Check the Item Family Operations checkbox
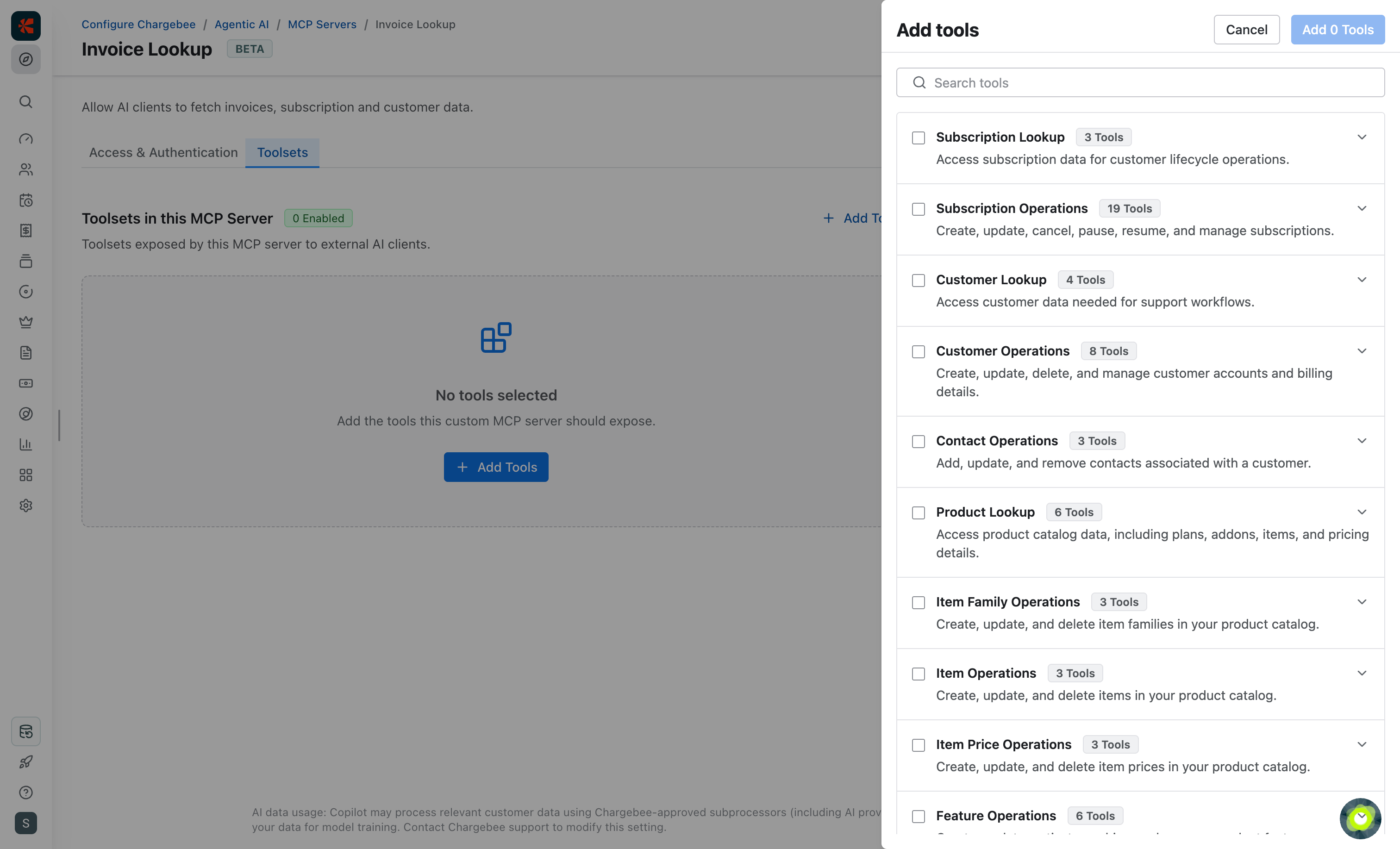 click(918, 602)
